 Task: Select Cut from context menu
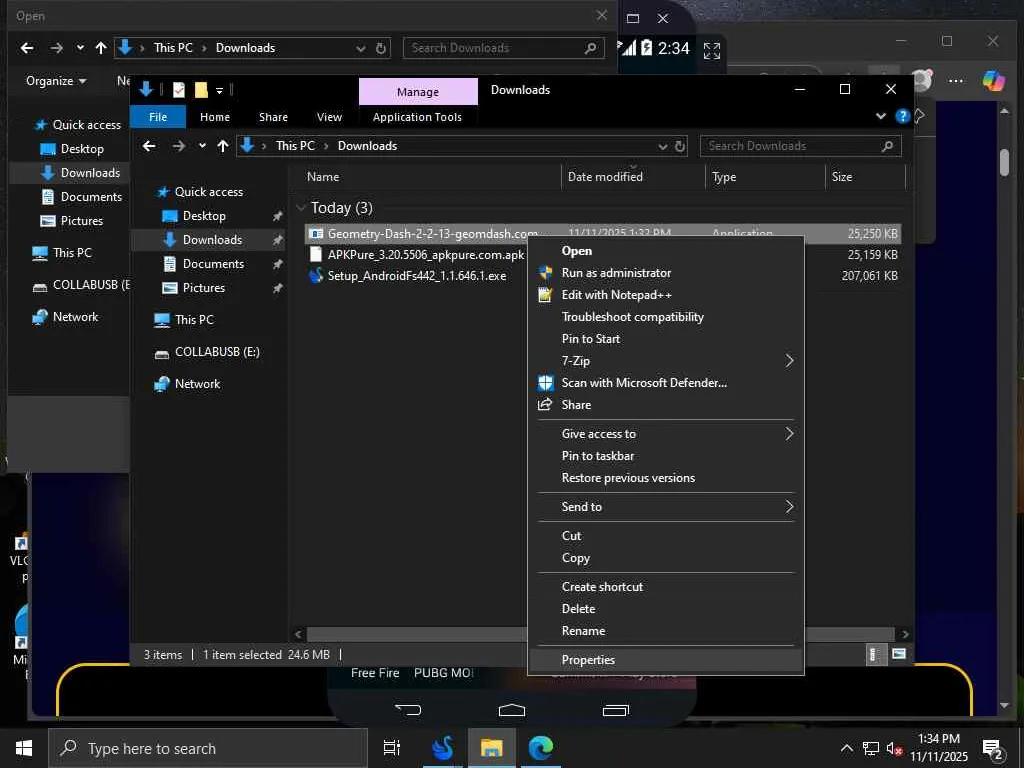pyautogui.click(x=571, y=536)
